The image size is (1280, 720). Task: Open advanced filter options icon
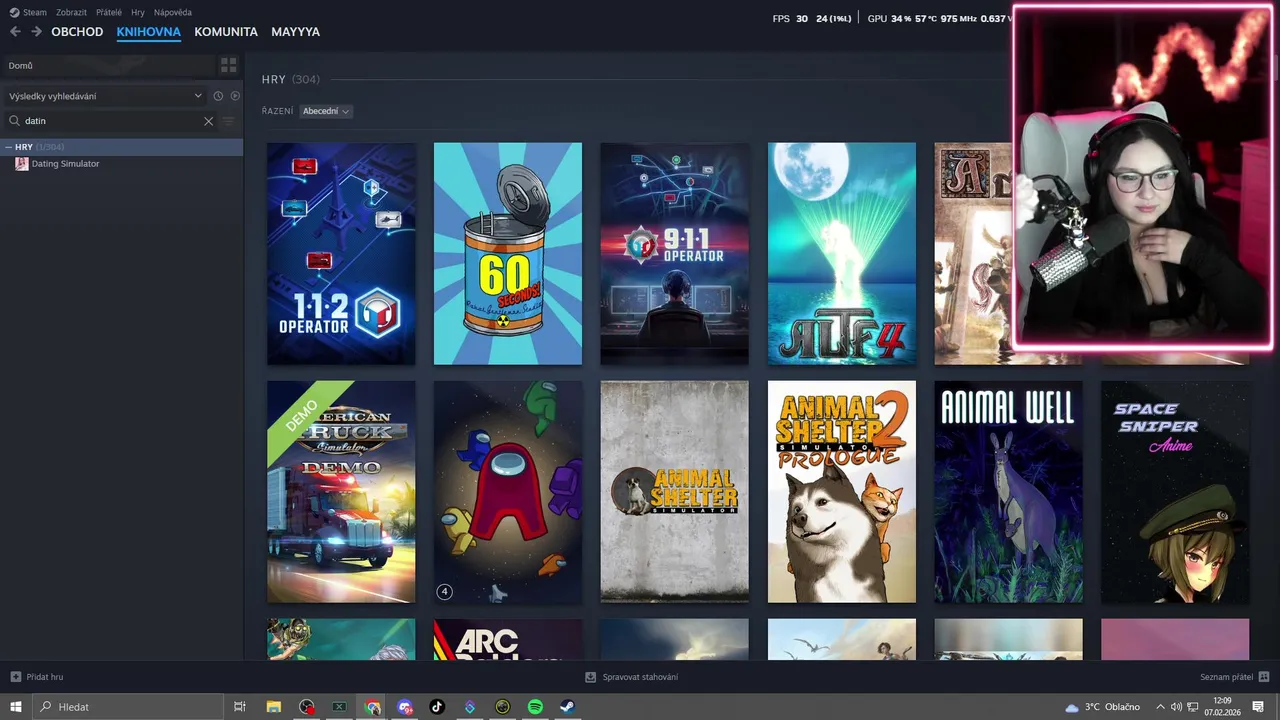pos(228,121)
